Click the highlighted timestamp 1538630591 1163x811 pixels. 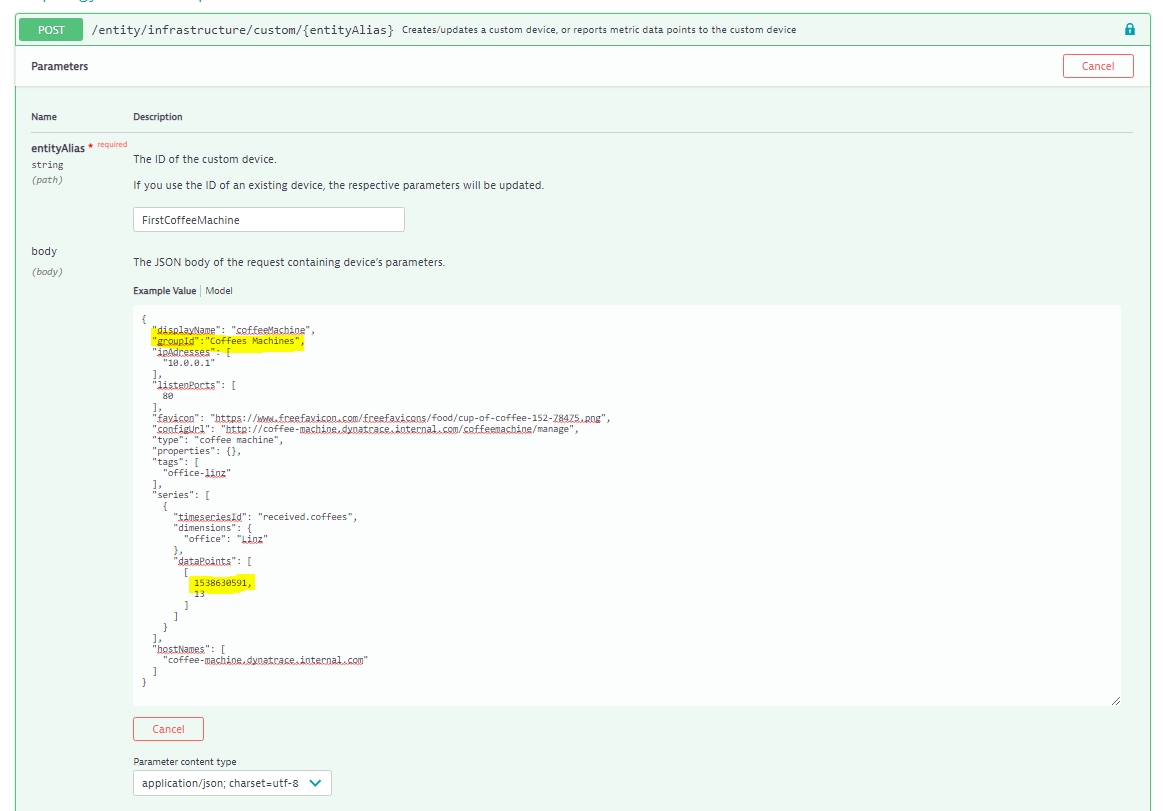(223, 582)
